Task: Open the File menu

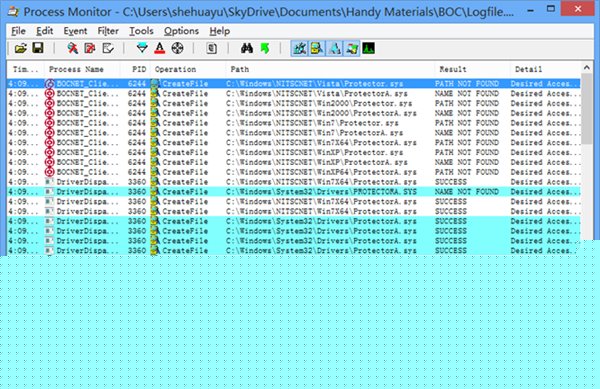Action: 18,31
